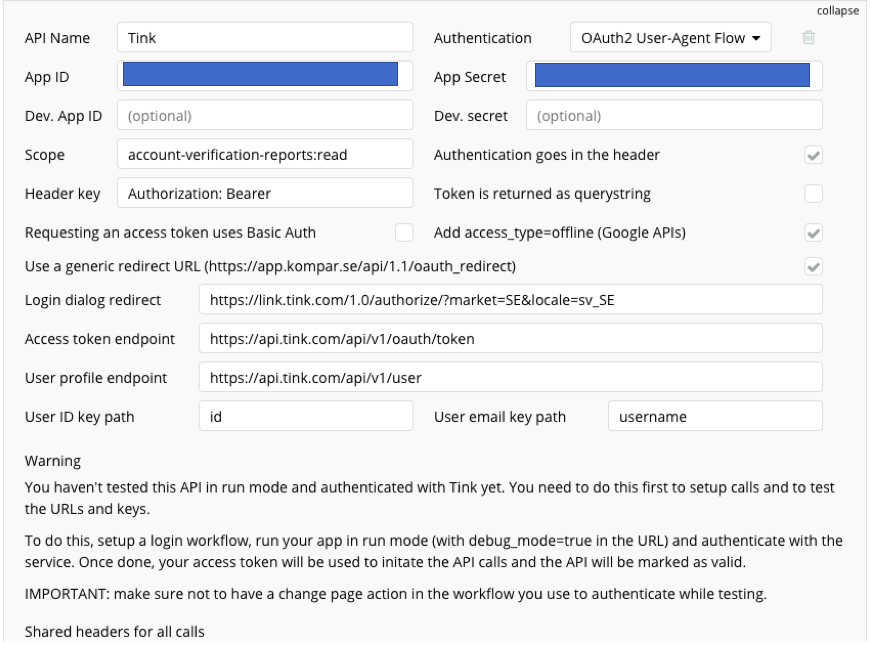The width and height of the screenshot is (870, 645).
Task: Click the IMPORTANT change page action notice
Action: 396,594
